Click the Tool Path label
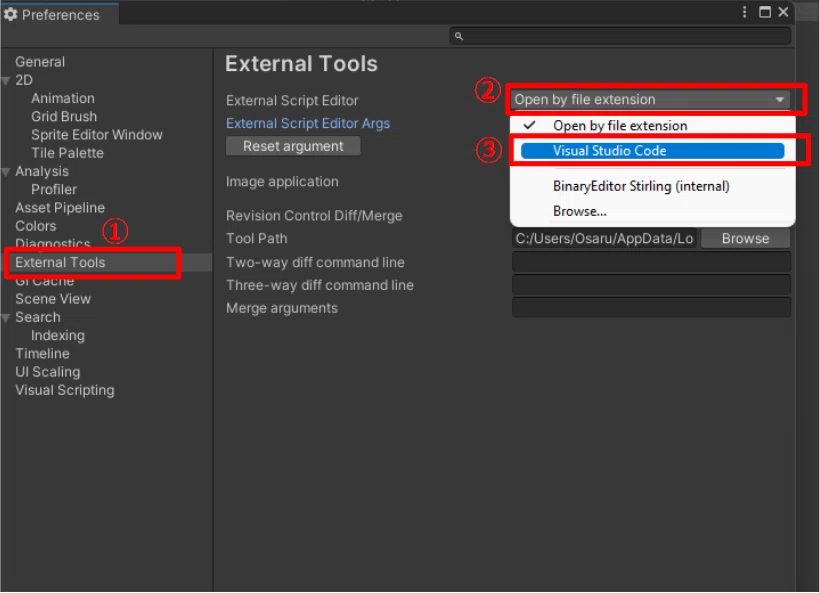 coord(256,239)
